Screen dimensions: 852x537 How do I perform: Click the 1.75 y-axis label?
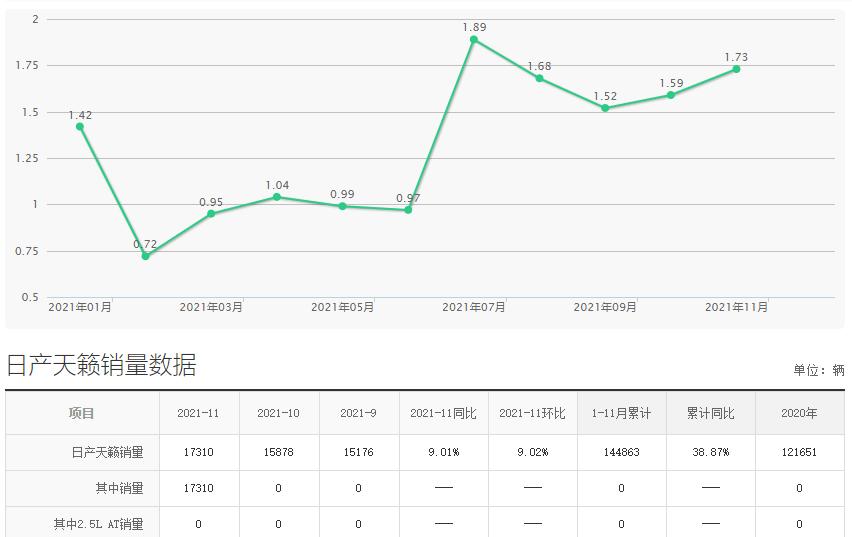click(x=27, y=65)
